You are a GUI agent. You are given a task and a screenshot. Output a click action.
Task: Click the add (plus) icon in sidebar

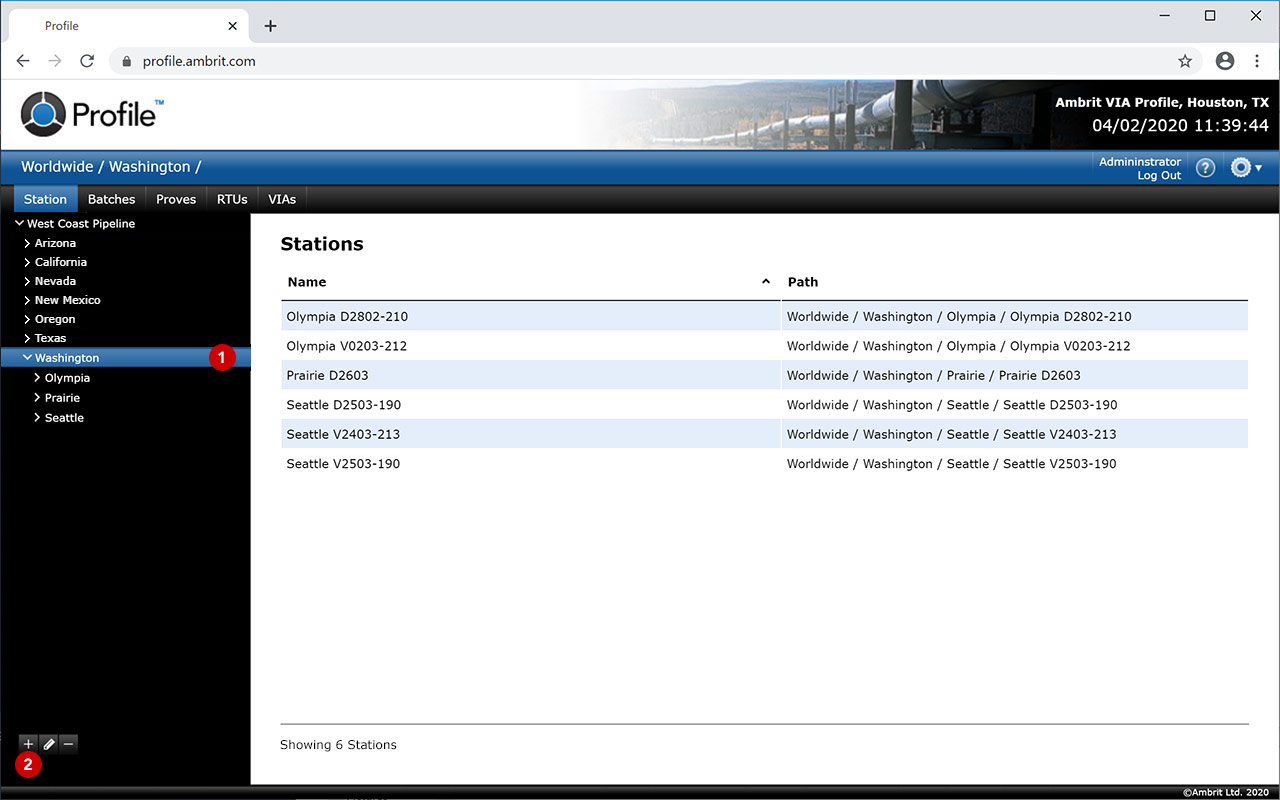coord(28,744)
